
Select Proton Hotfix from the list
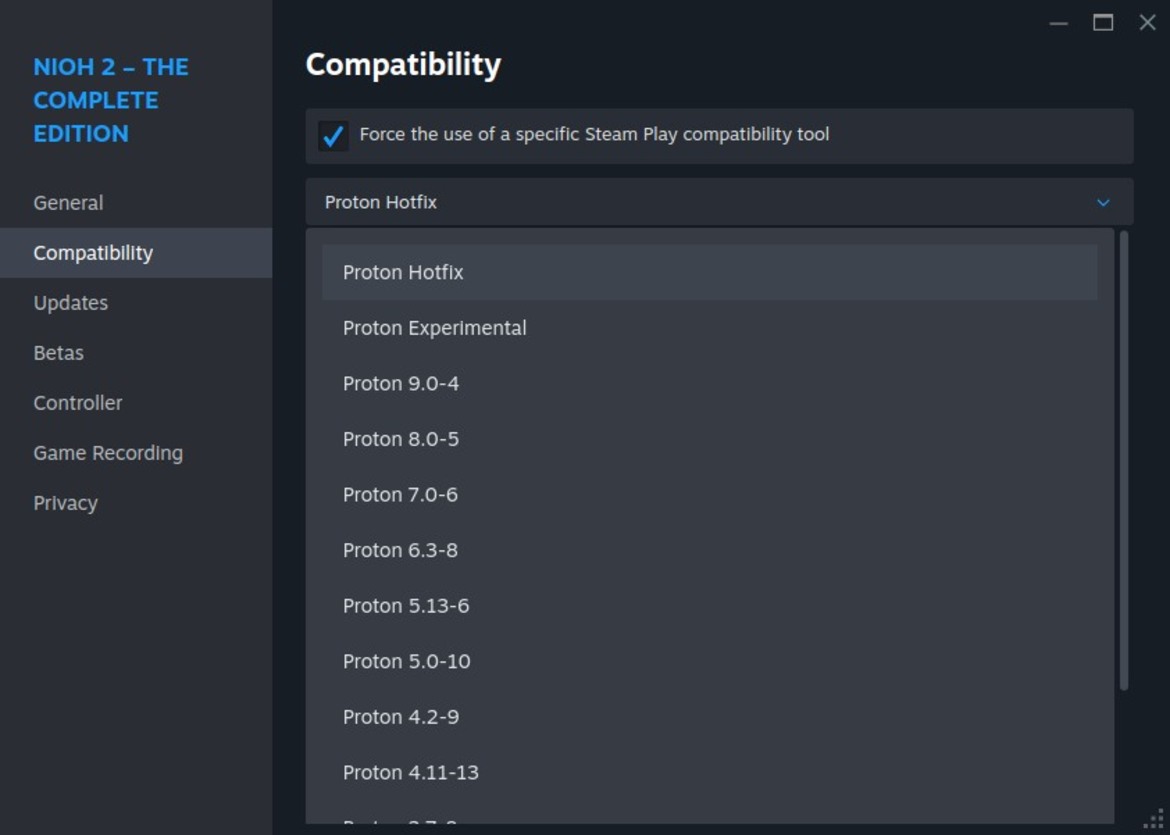point(403,272)
